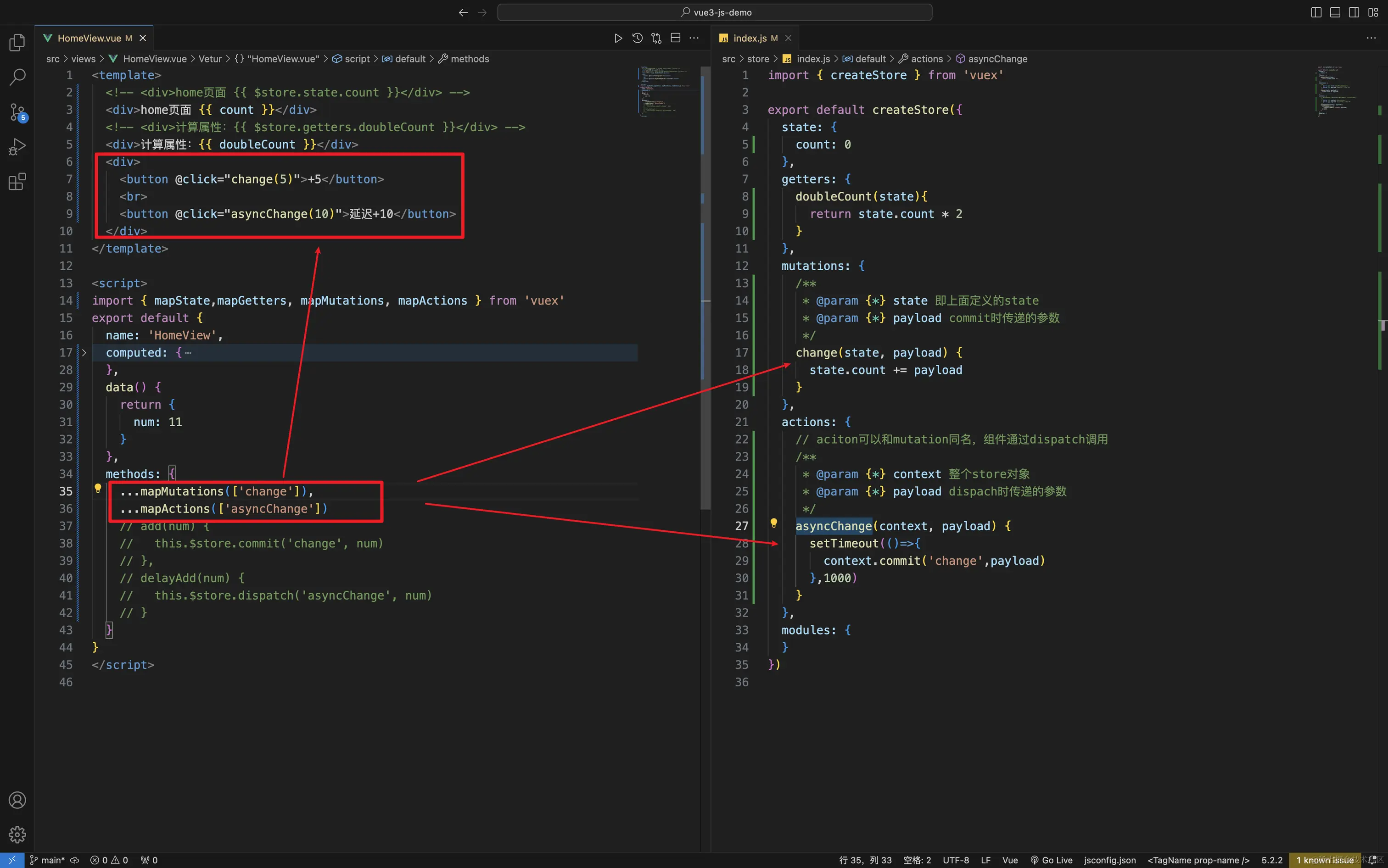Image resolution: width=1388 pixels, height=868 pixels.
Task: Open Source Control view with 5 changes
Action: pos(17,112)
